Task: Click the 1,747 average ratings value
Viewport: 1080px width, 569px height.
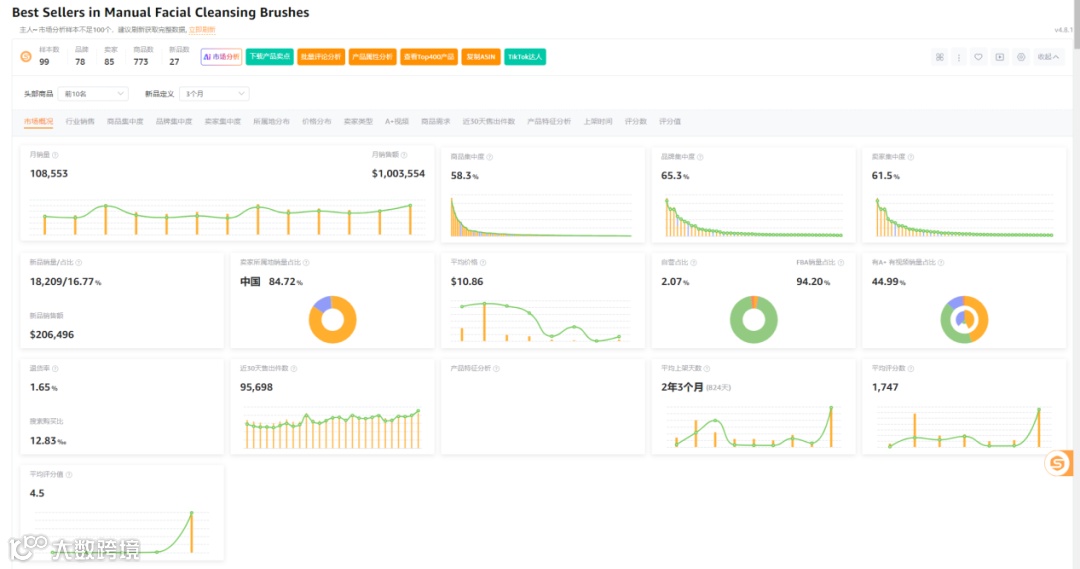Action: (885, 387)
